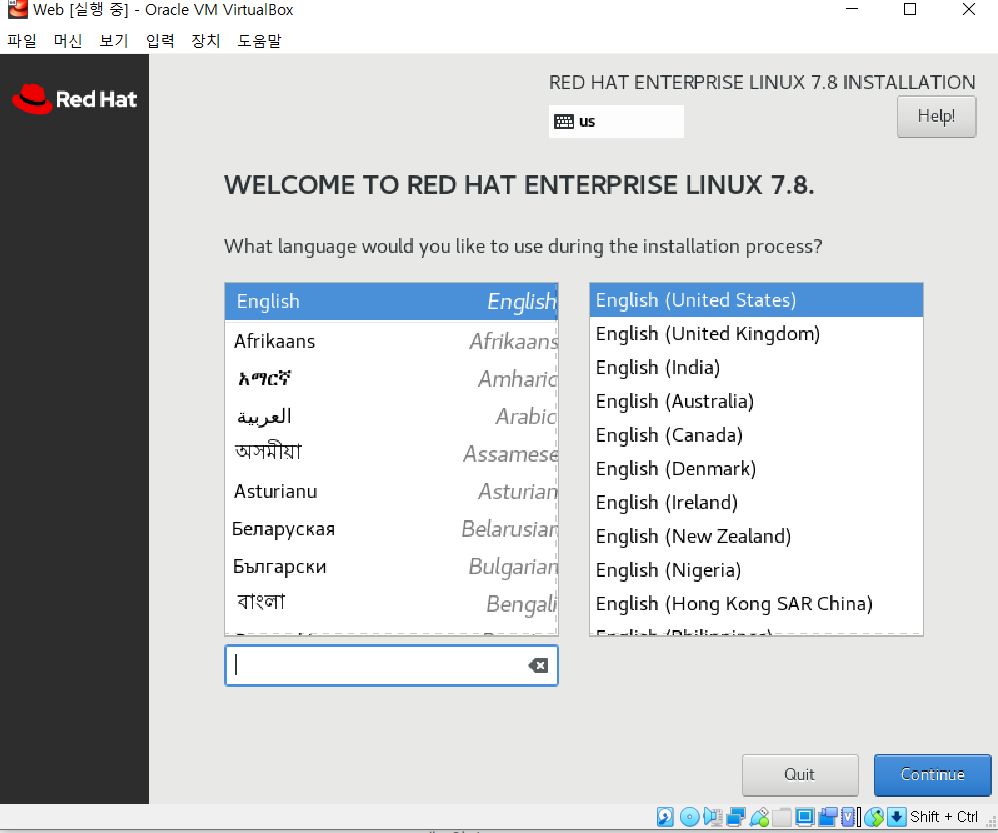Click the Quit button
This screenshot has height=833, width=998.
tap(800, 774)
